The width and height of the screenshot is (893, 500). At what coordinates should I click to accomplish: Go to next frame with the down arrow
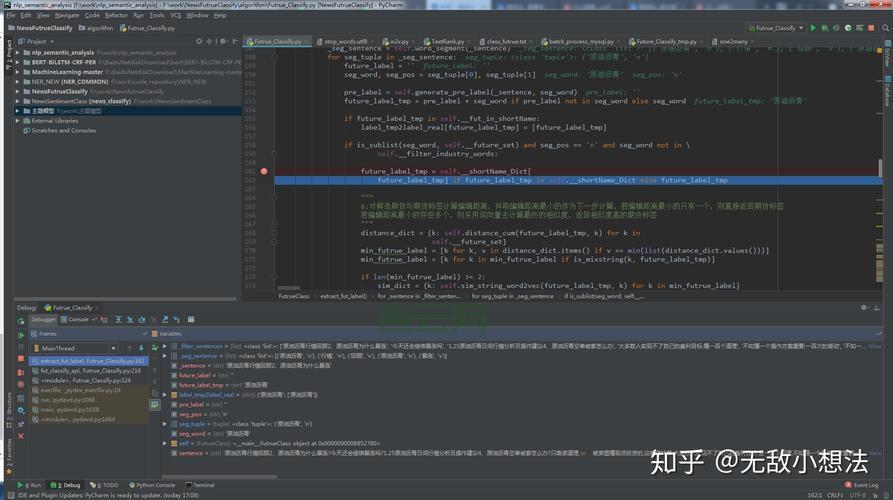(141, 348)
